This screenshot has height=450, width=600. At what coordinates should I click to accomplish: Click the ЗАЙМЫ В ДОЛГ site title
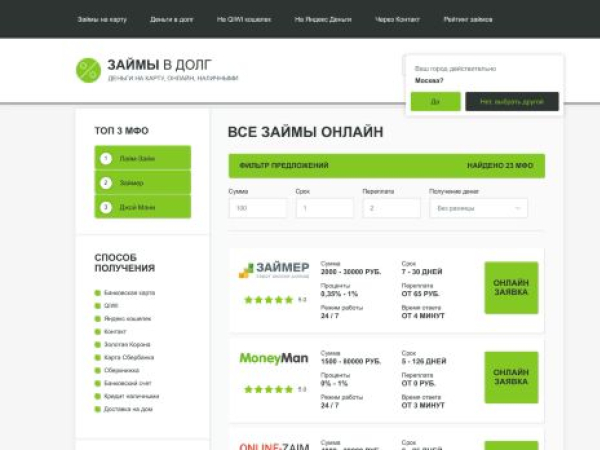pyautogui.click(x=159, y=65)
